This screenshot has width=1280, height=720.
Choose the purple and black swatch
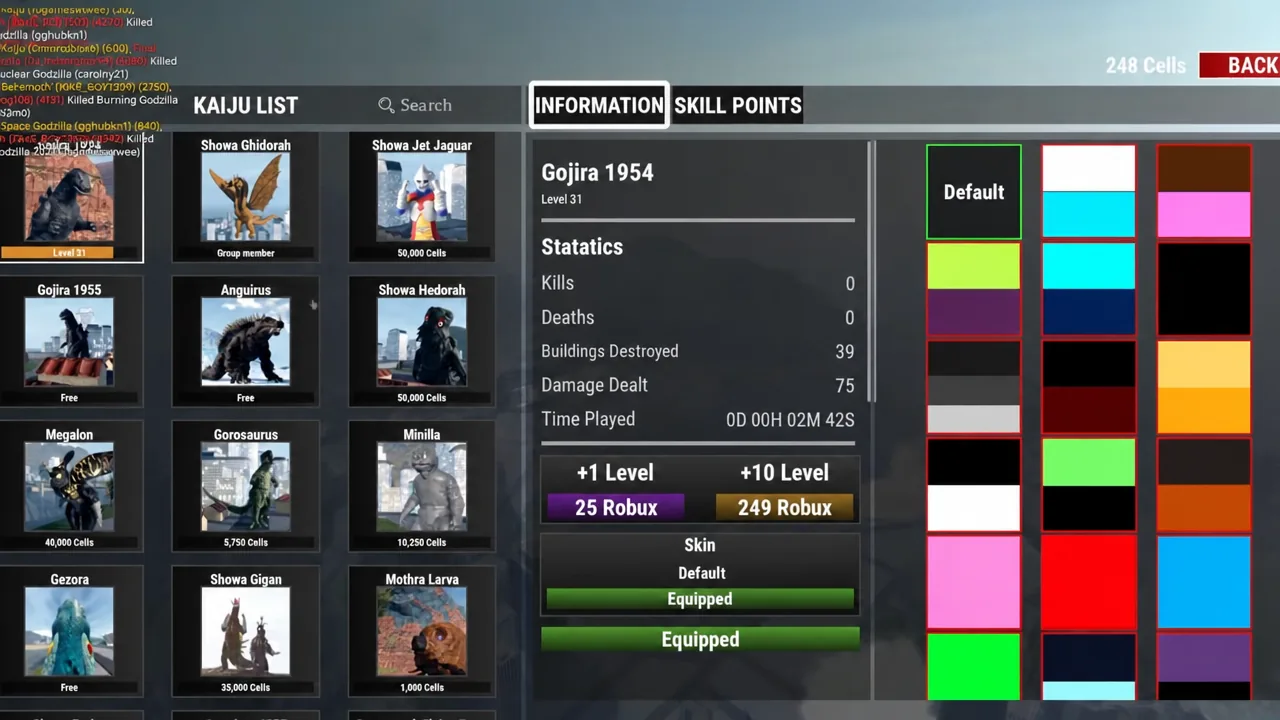pyautogui.click(x=1204, y=667)
